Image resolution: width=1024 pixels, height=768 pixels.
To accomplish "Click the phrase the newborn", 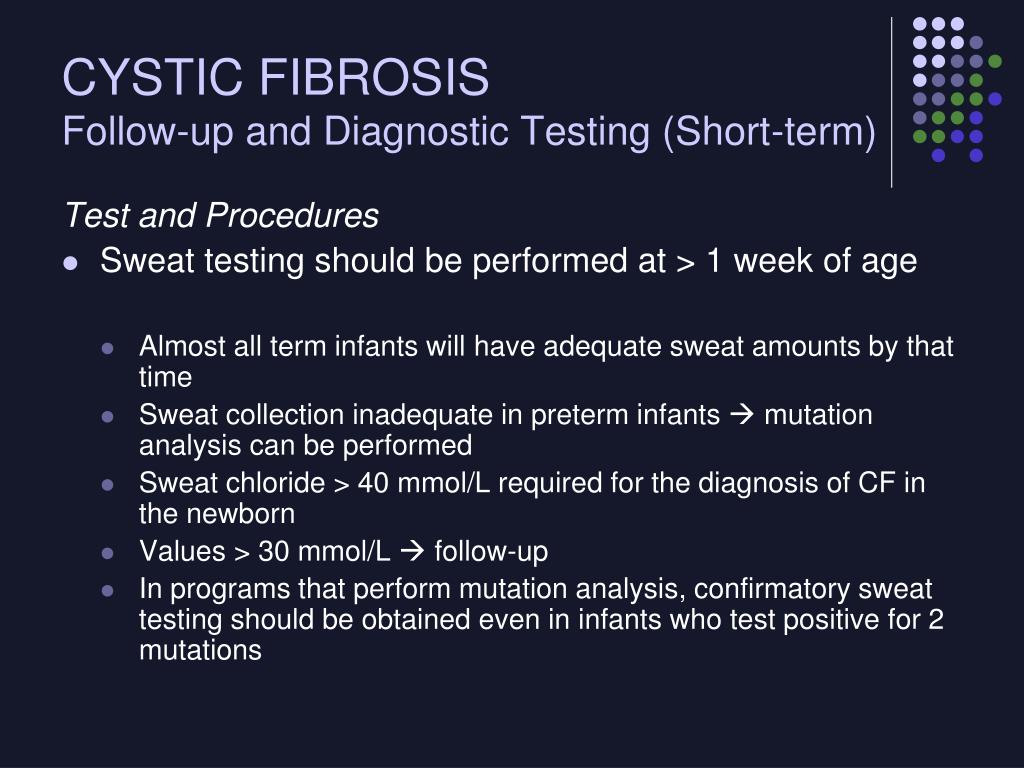I will tap(217, 514).
